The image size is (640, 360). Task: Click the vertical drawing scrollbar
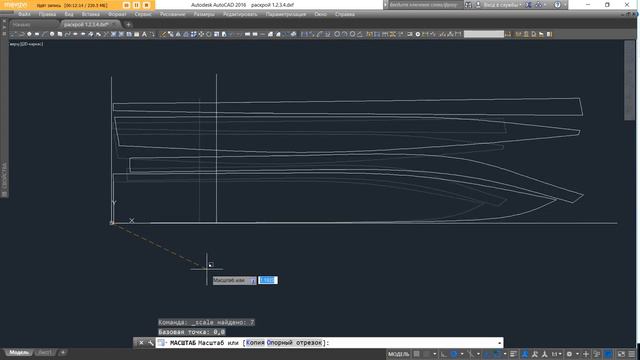629,80
